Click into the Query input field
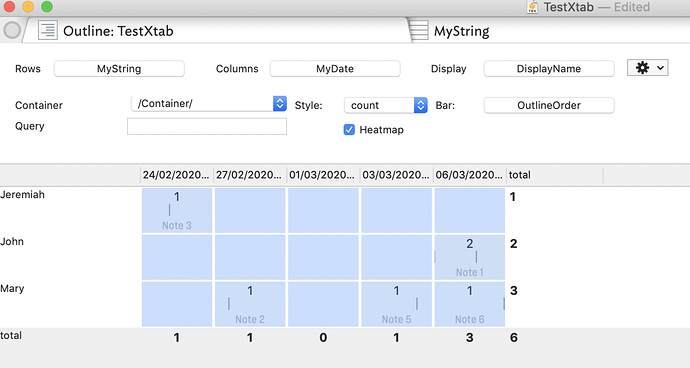 207,126
